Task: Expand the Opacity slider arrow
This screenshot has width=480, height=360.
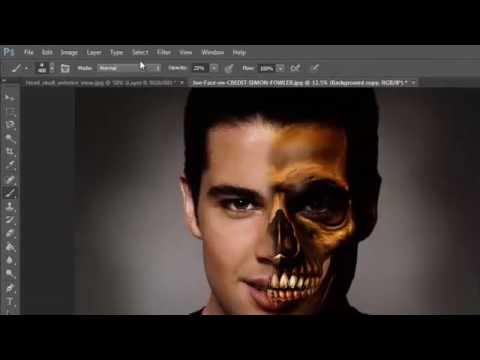Action: click(x=214, y=68)
